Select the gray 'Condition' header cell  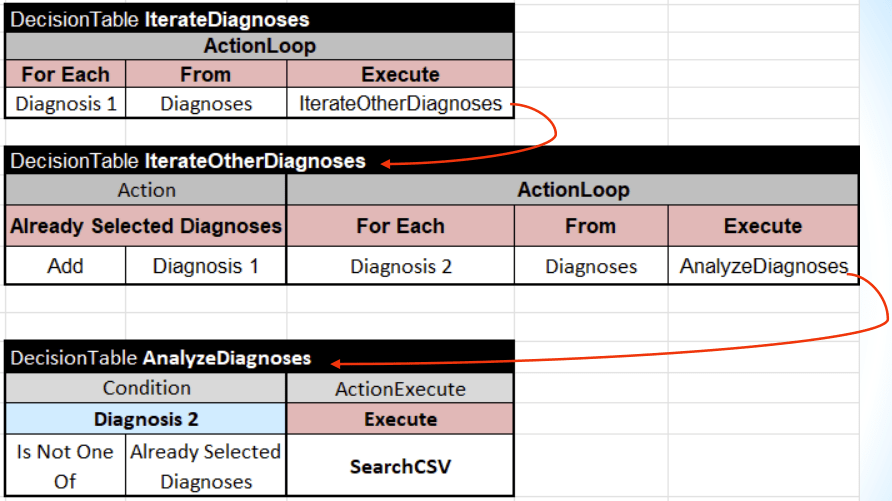146,387
